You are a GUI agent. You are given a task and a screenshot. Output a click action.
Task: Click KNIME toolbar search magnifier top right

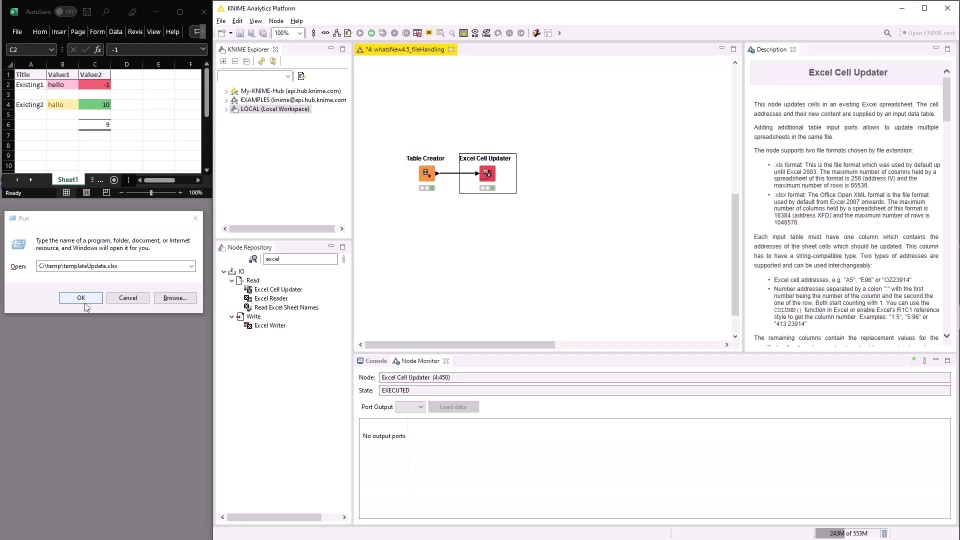click(887, 33)
